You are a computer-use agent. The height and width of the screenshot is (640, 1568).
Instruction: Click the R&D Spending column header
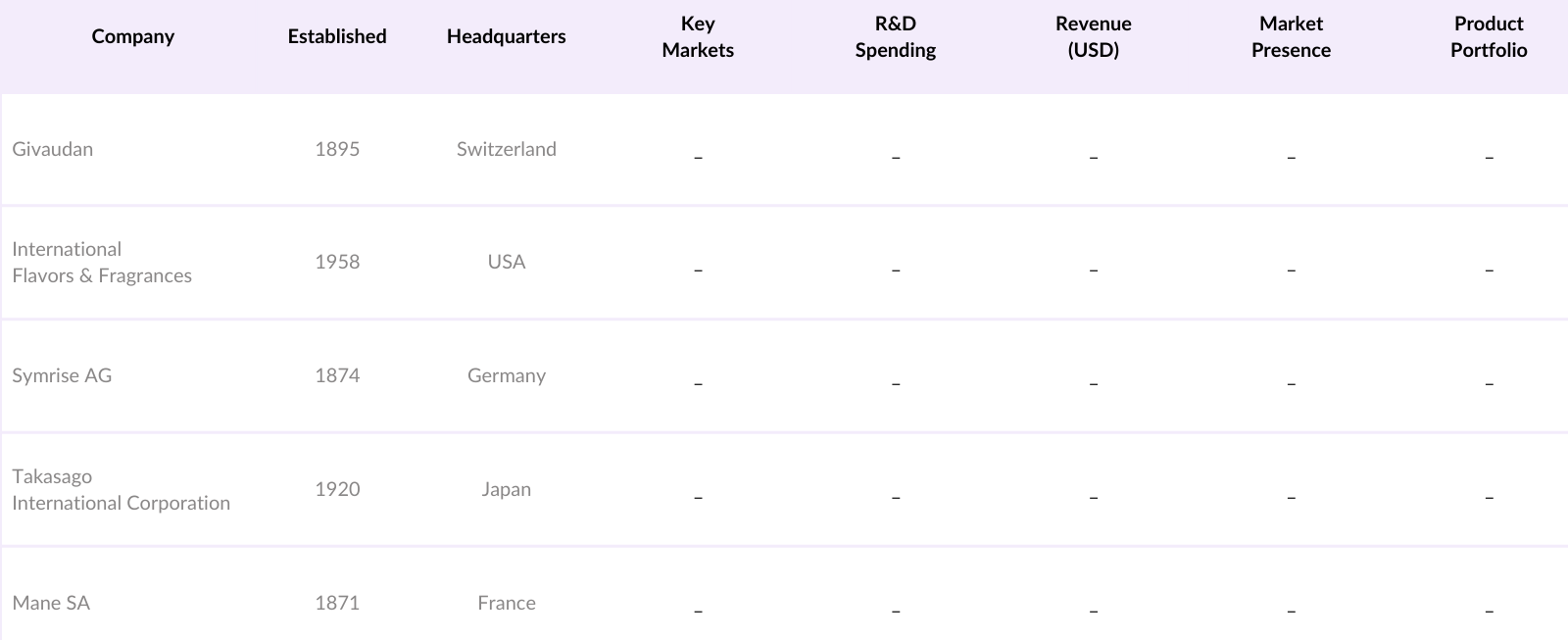895,37
